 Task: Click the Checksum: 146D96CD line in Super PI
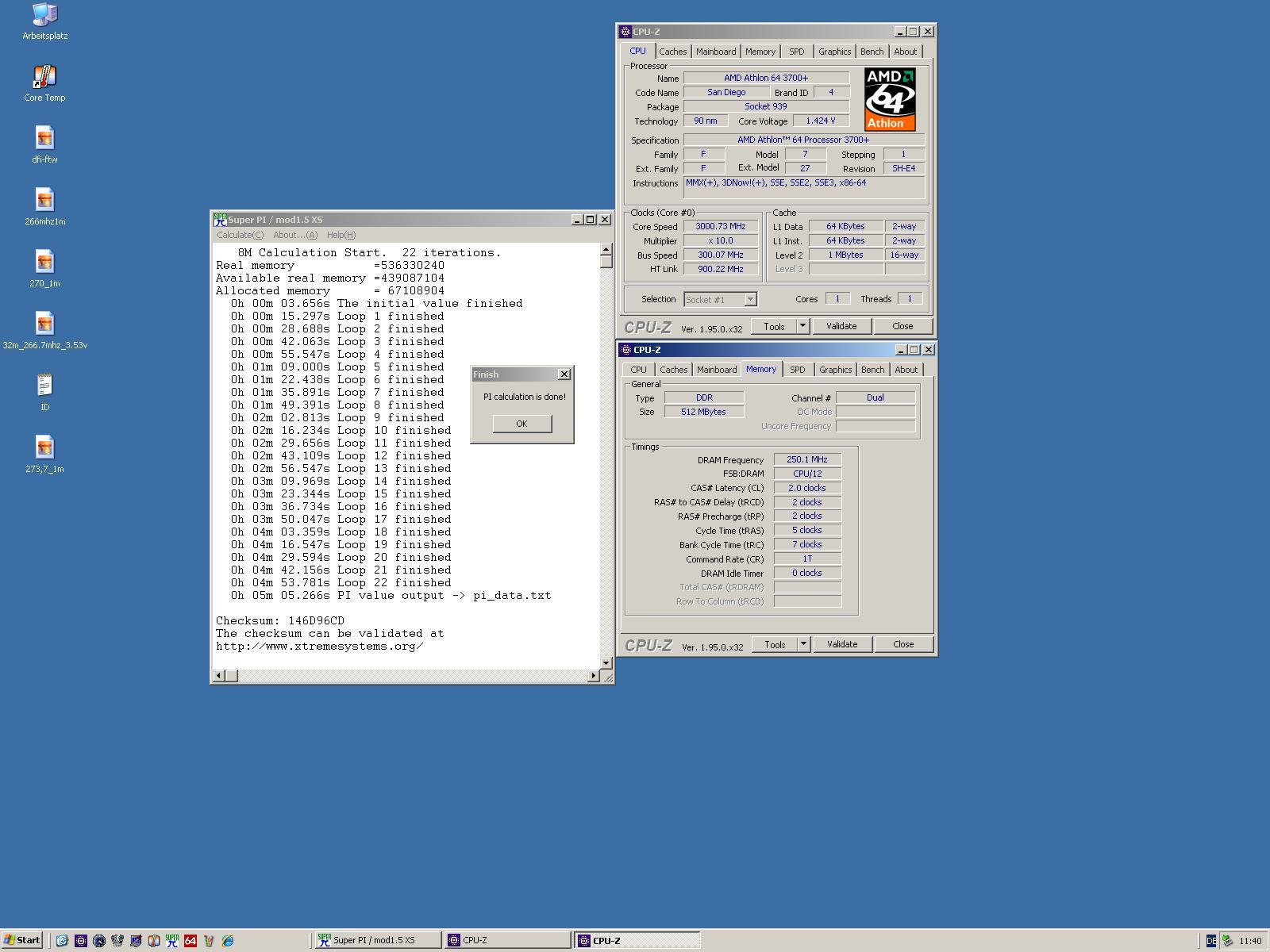point(280,620)
